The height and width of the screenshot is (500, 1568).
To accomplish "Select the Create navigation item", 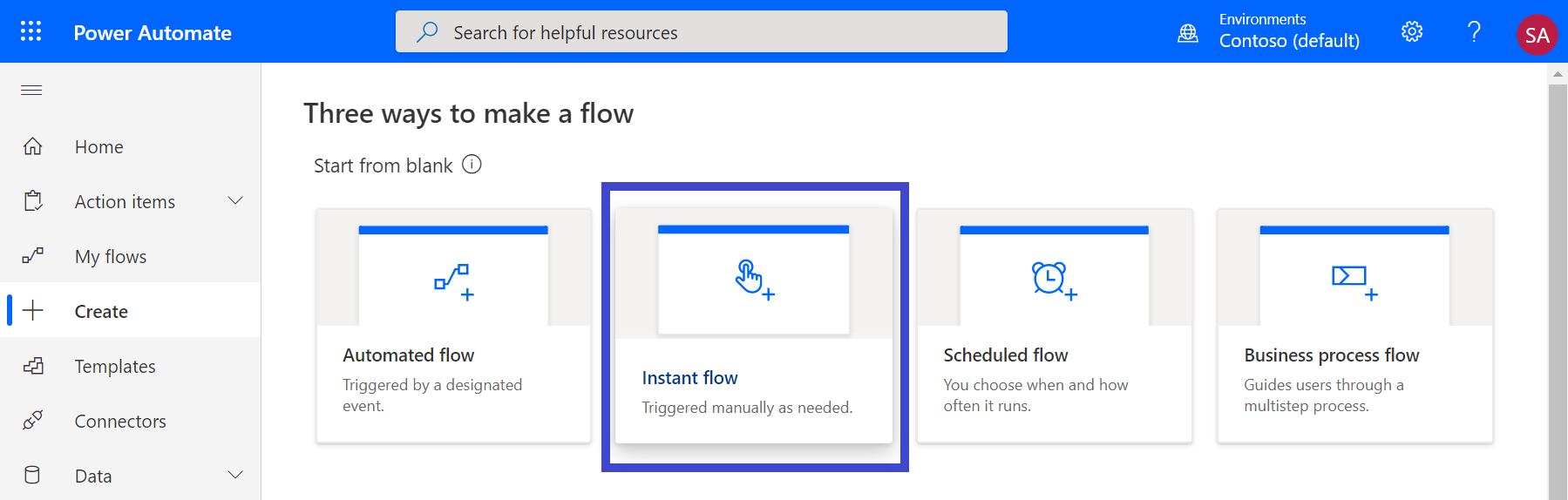I will click(x=101, y=311).
